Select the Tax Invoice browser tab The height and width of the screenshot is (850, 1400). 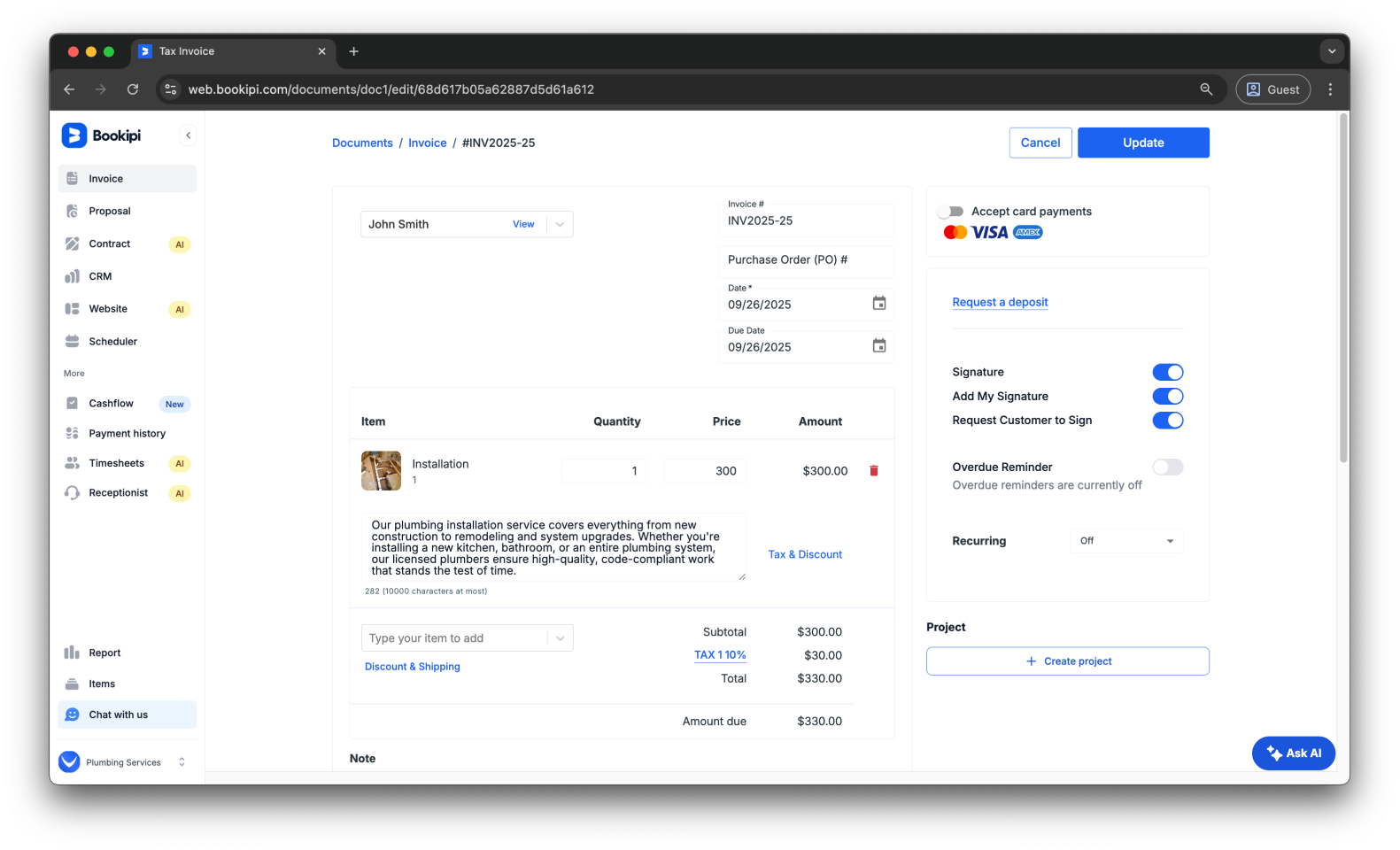pos(232,51)
